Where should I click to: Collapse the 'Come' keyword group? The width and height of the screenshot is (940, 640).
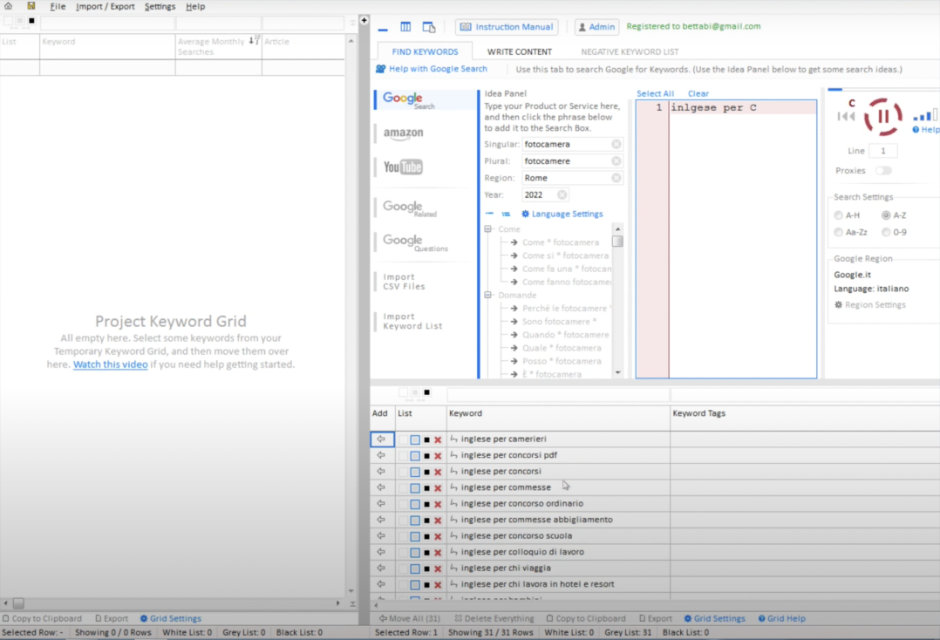pyautogui.click(x=490, y=228)
